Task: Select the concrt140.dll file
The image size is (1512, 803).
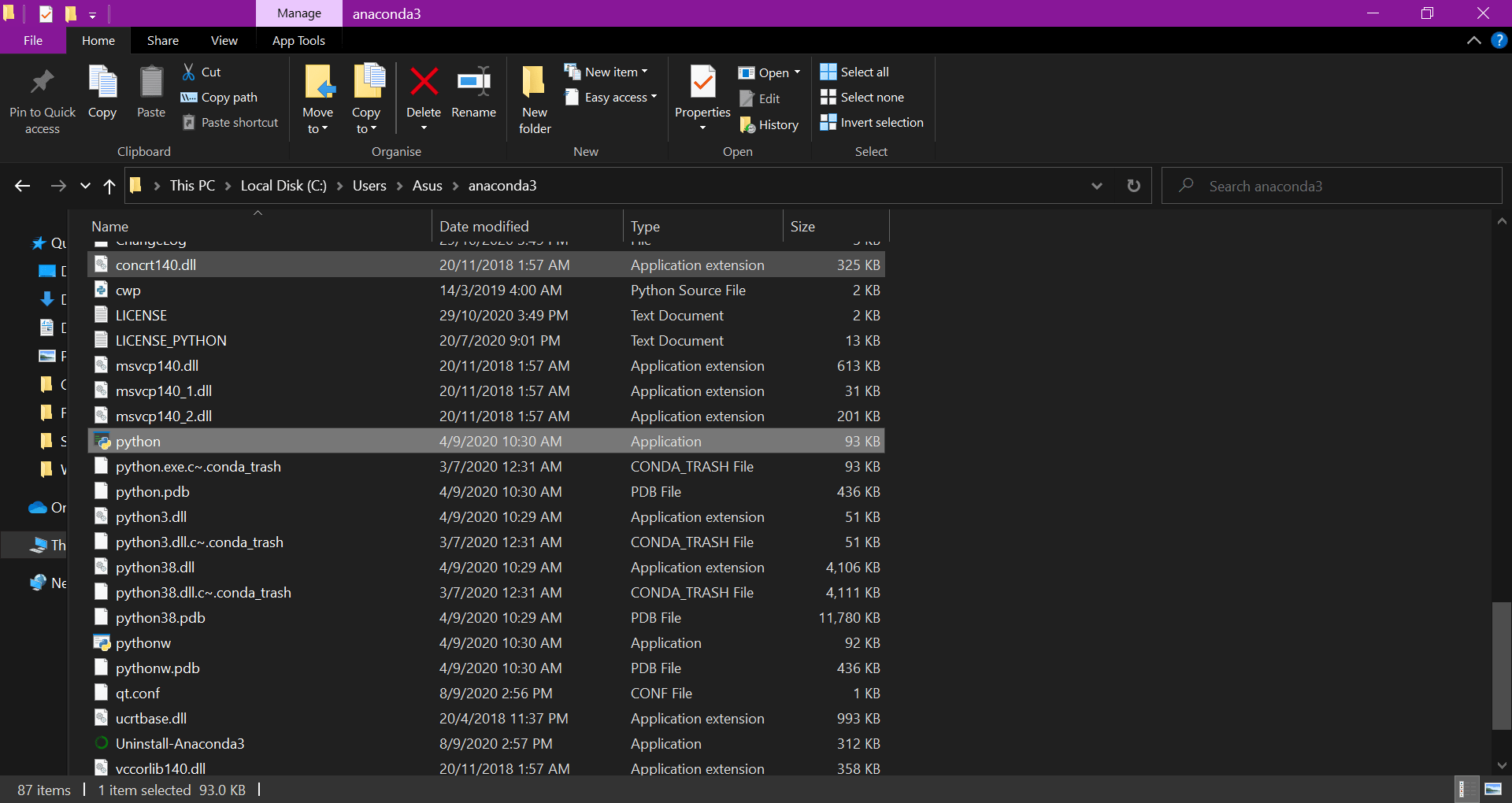Action: 486,265
